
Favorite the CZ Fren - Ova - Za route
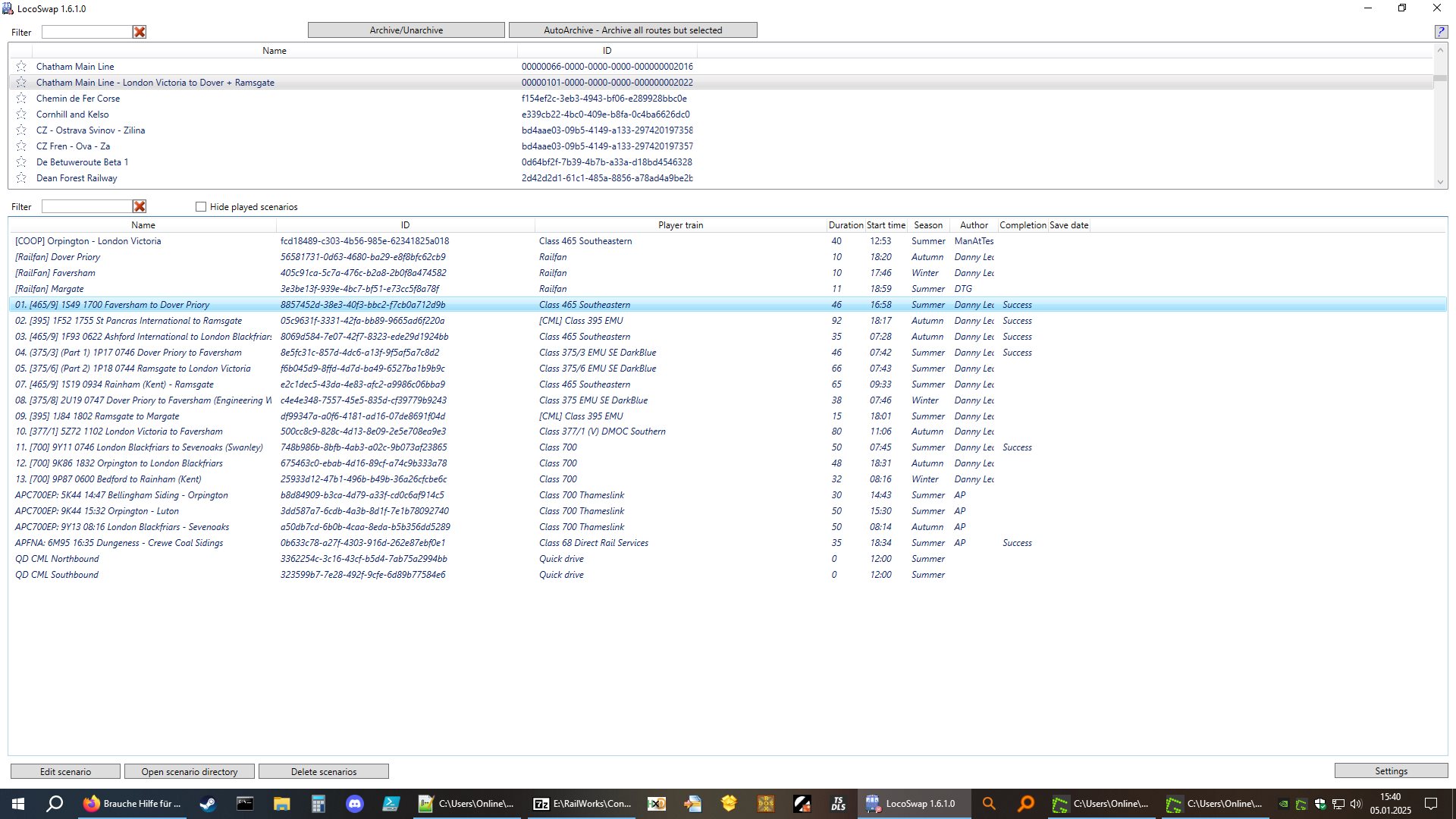coord(21,146)
